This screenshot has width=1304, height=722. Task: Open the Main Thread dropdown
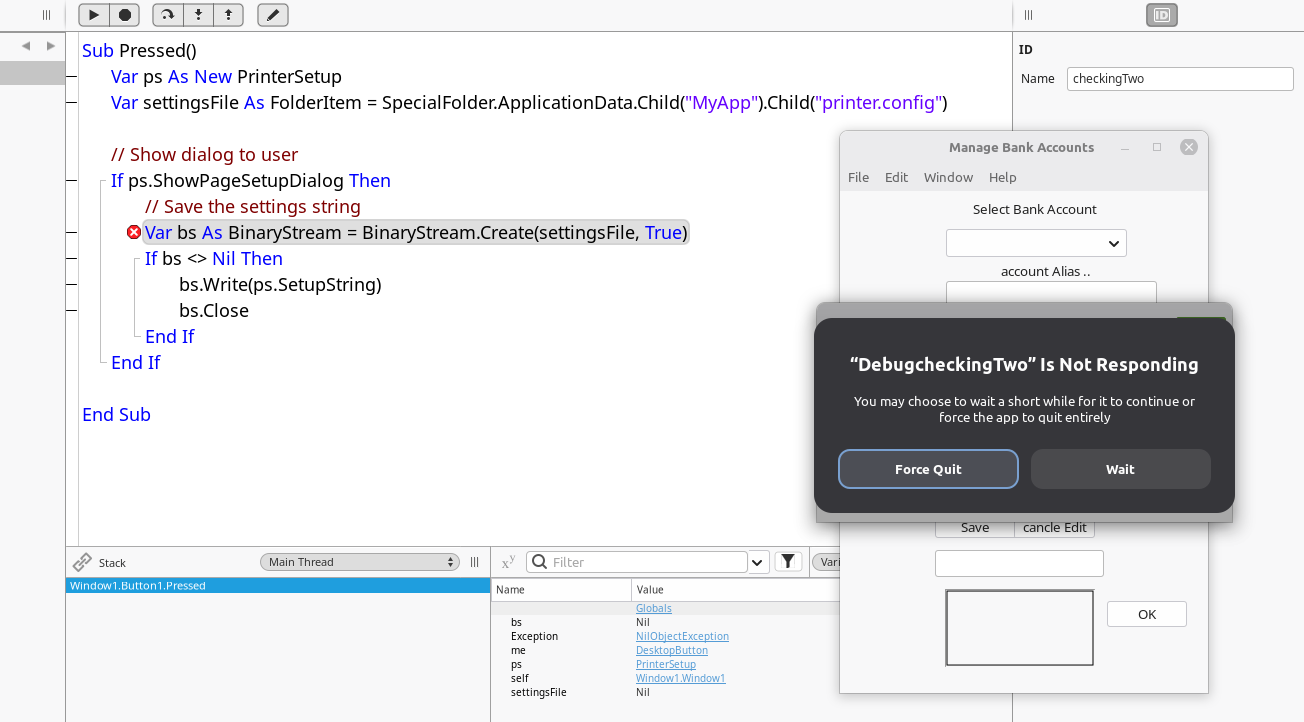click(x=359, y=562)
